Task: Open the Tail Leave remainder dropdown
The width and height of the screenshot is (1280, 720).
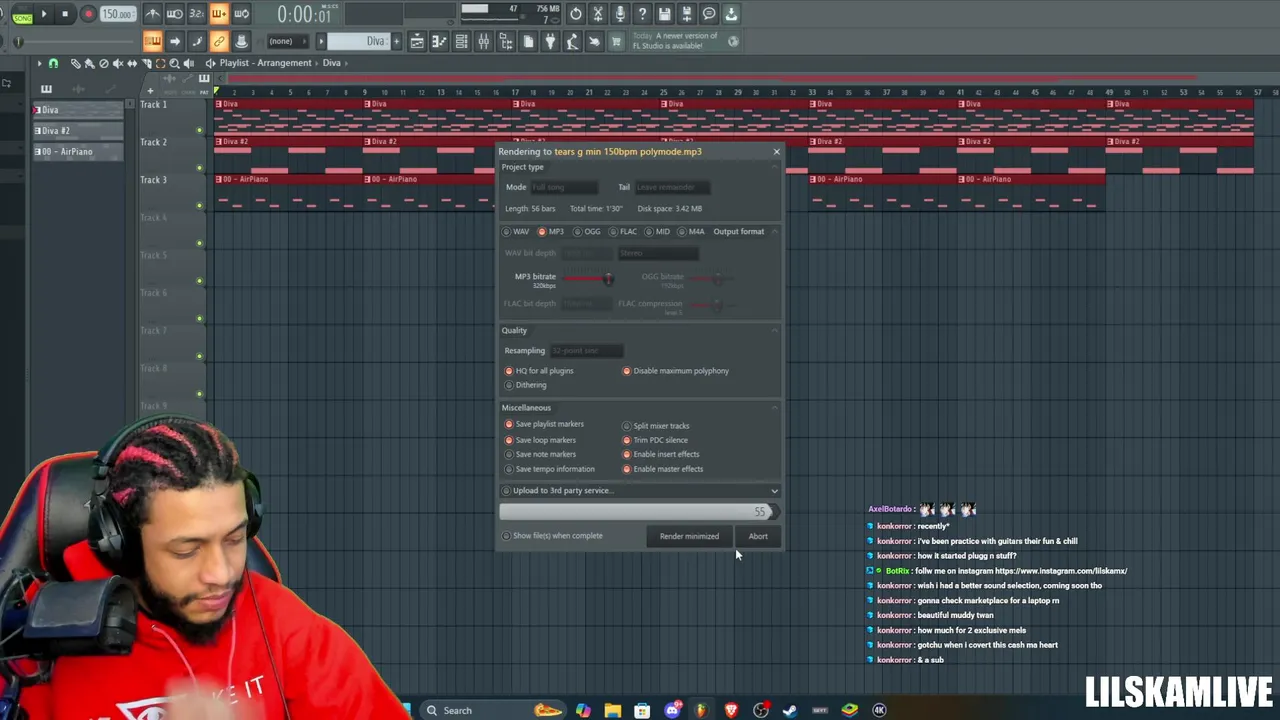Action: click(x=672, y=187)
